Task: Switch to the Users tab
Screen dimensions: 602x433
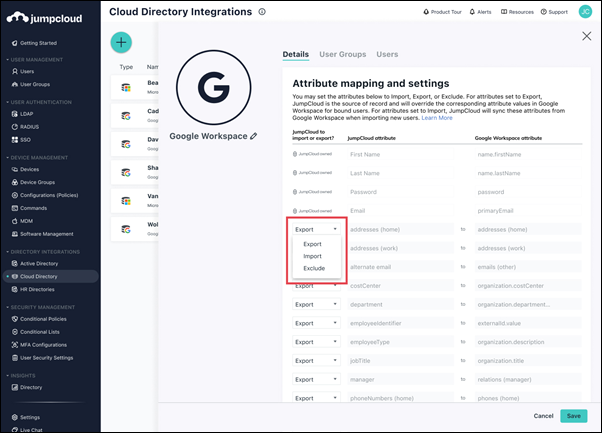Action: point(387,54)
